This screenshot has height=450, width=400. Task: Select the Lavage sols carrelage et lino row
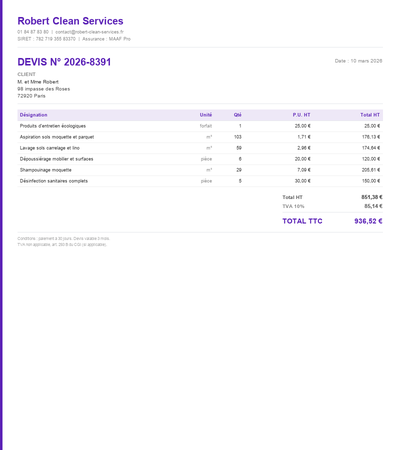200,148
